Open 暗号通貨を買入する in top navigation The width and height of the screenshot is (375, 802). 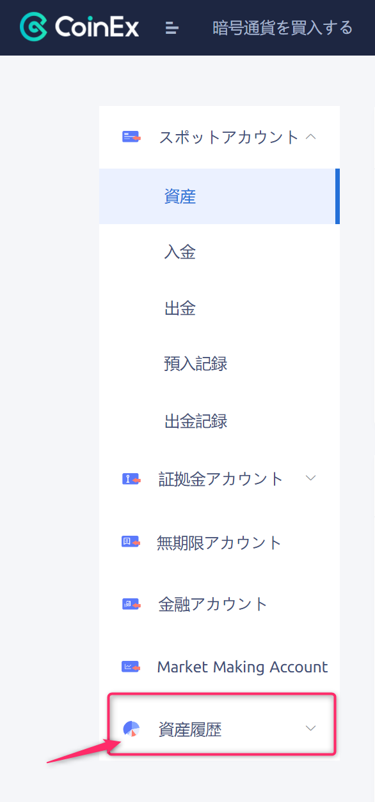click(x=283, y=28)
